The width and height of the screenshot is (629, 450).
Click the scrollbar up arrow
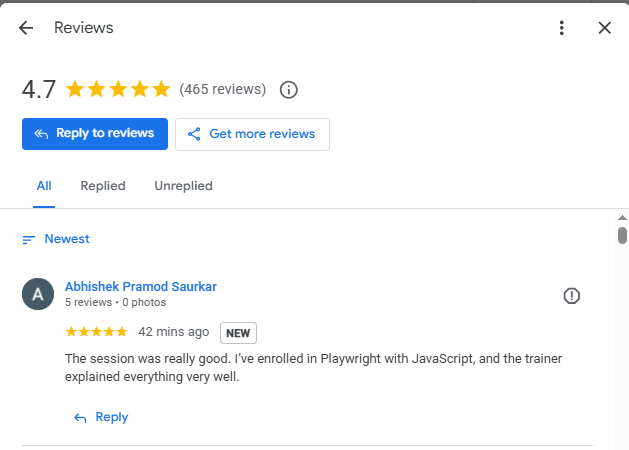click(x=622, y=218)
